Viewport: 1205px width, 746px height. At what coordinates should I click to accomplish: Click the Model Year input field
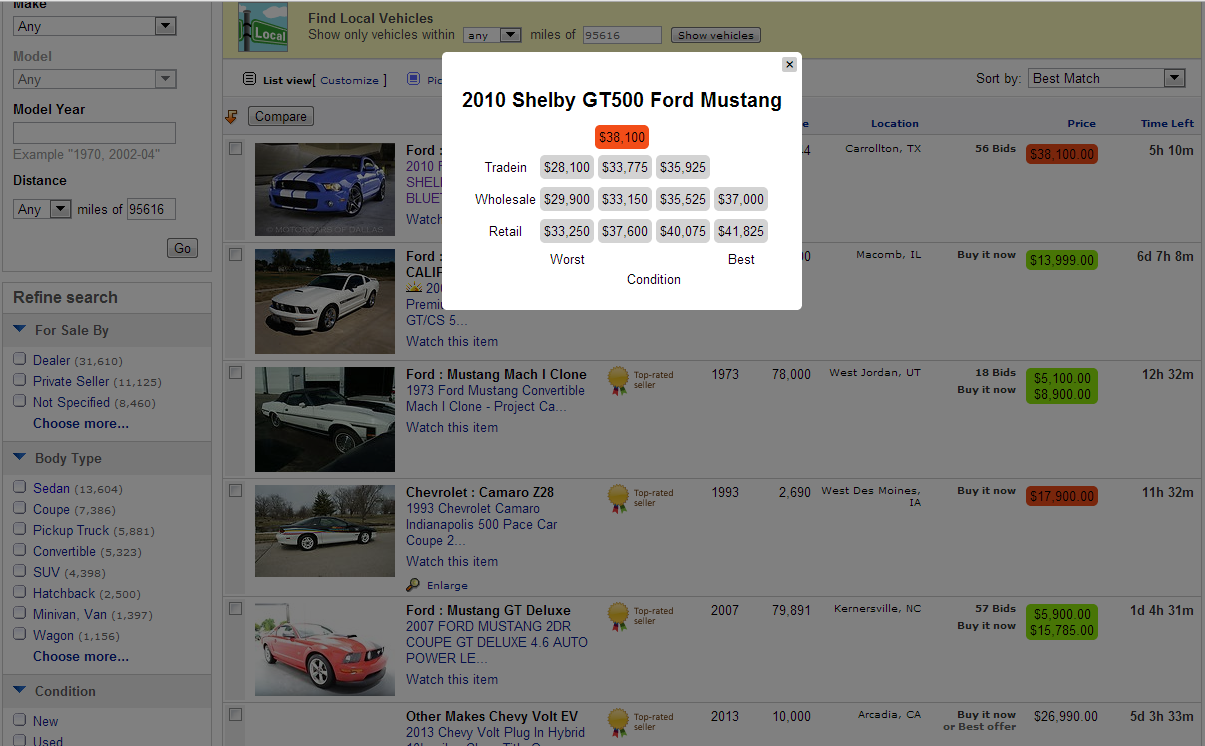[x=94, y=133]
